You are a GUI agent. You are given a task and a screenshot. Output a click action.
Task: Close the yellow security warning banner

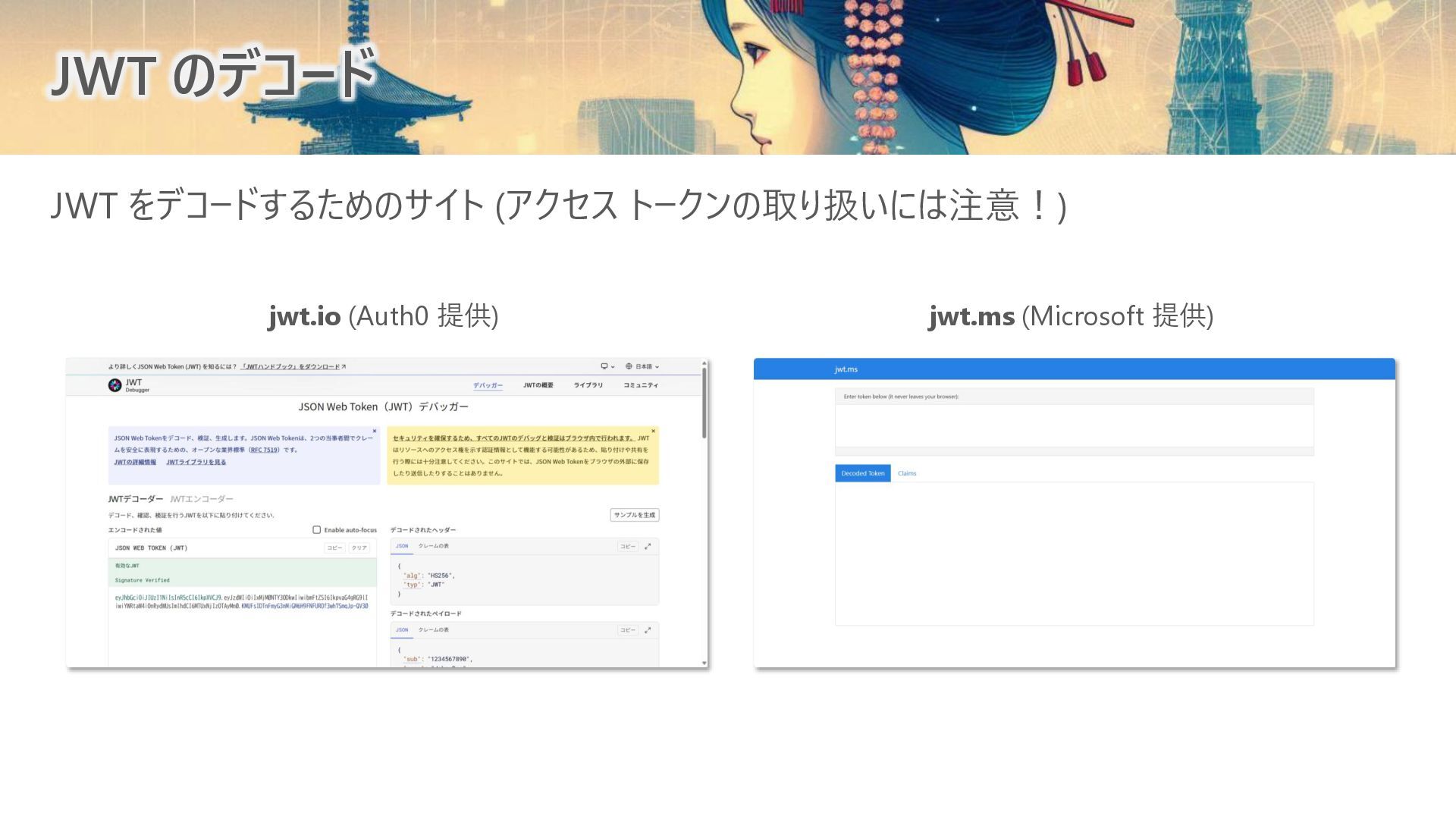653,431
